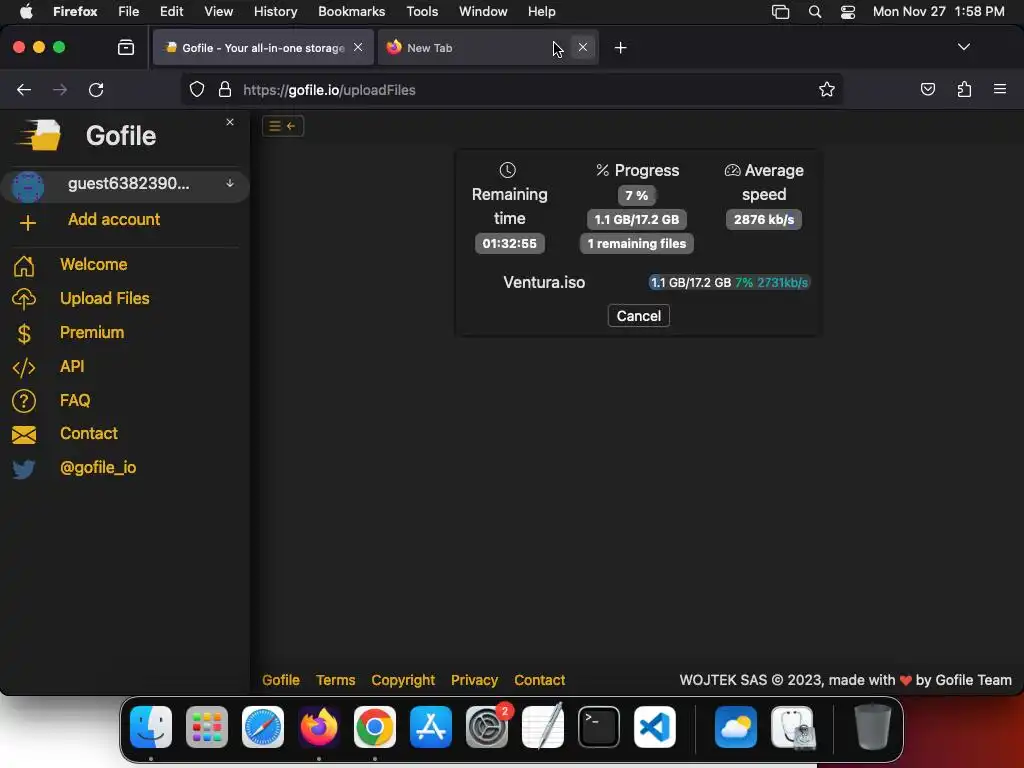Image resolution: width=1024 pixels, height=768 pixels.
Task: Reload the current page
Action: (x=96, y=90)
